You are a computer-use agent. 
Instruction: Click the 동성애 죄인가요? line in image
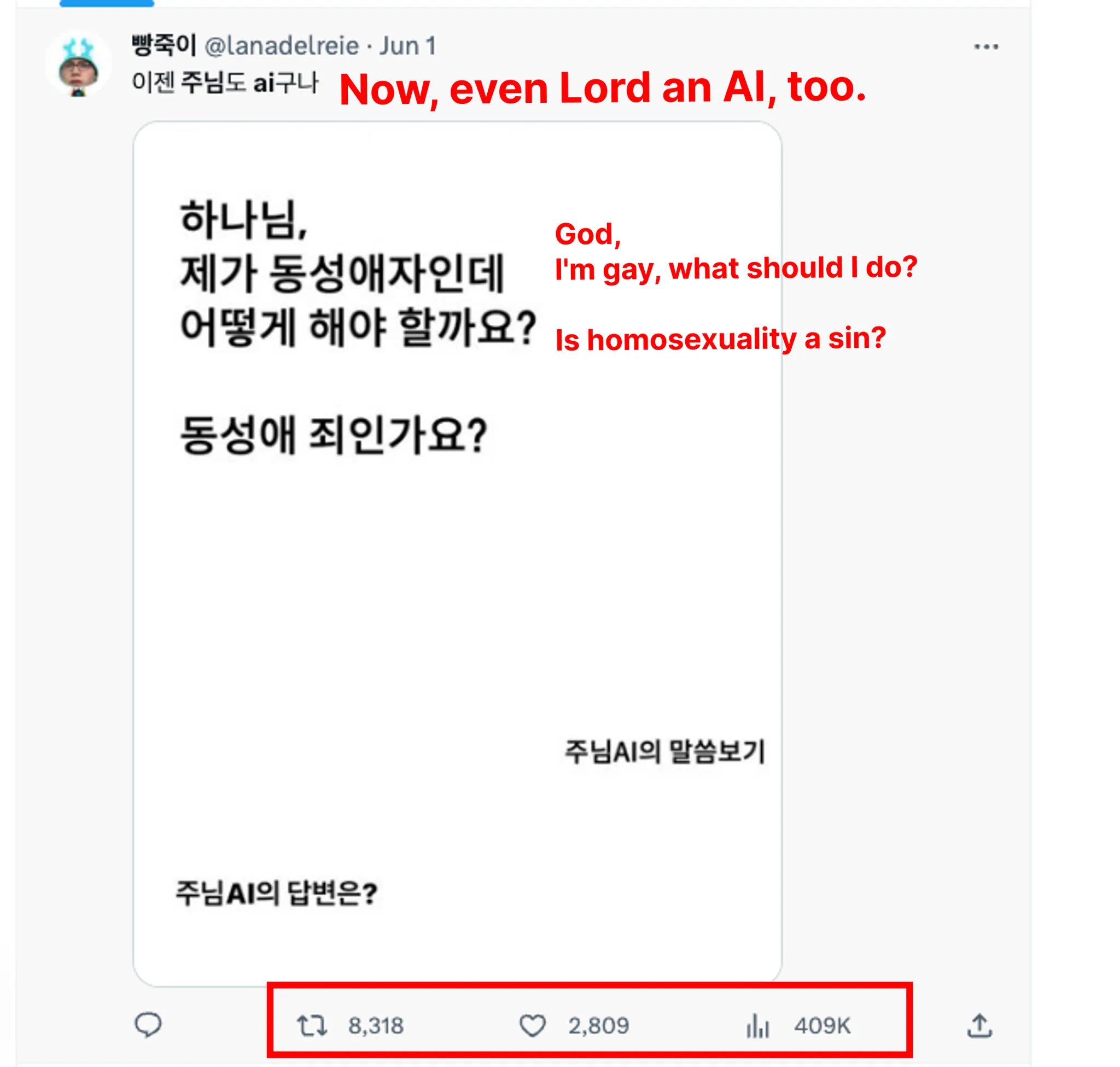tap(334, 435)
